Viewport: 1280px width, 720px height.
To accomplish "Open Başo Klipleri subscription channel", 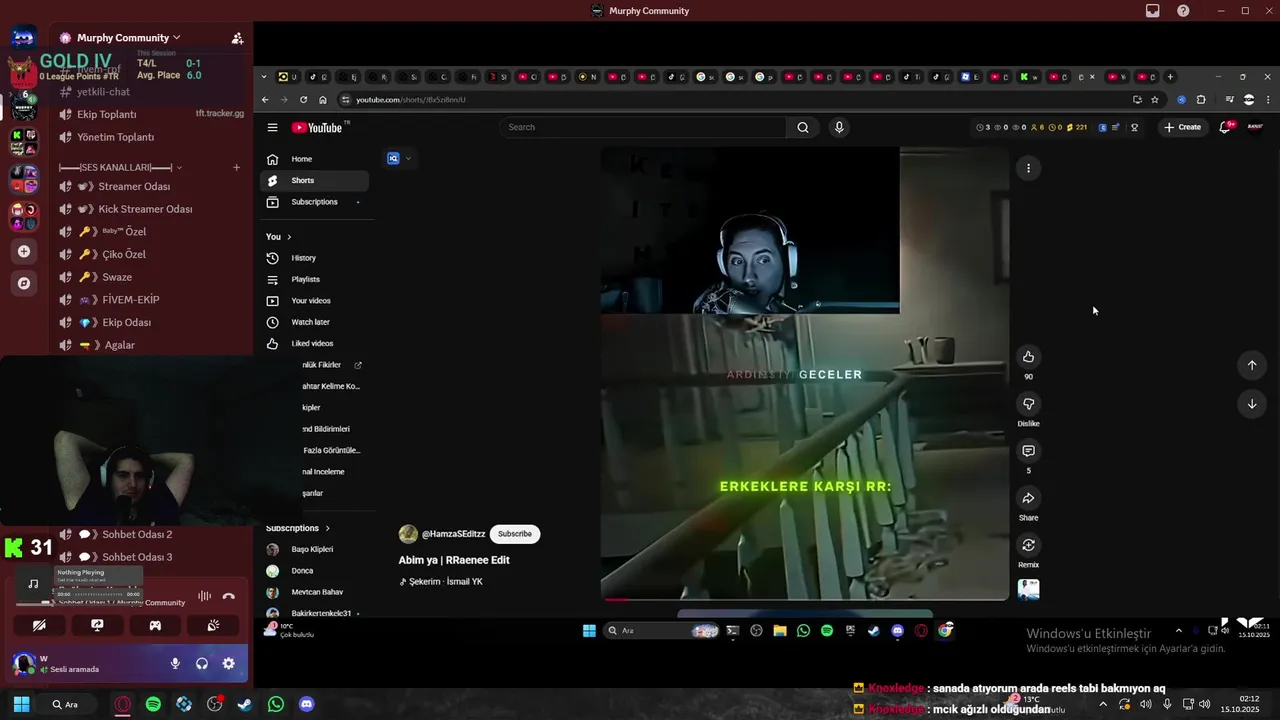I will pos(312,549).
